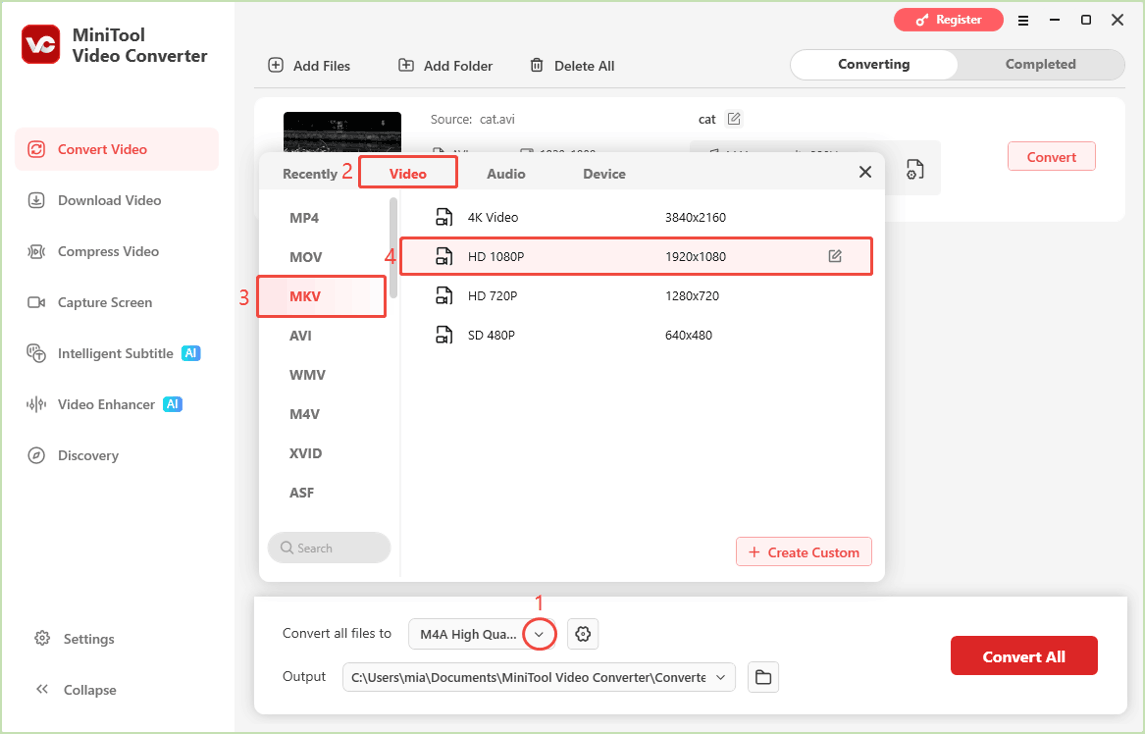Image resolution: width=1145 pixels, height=734 pixels.
Task: Click the 4K Video preset icon
Action: [444, 217]
